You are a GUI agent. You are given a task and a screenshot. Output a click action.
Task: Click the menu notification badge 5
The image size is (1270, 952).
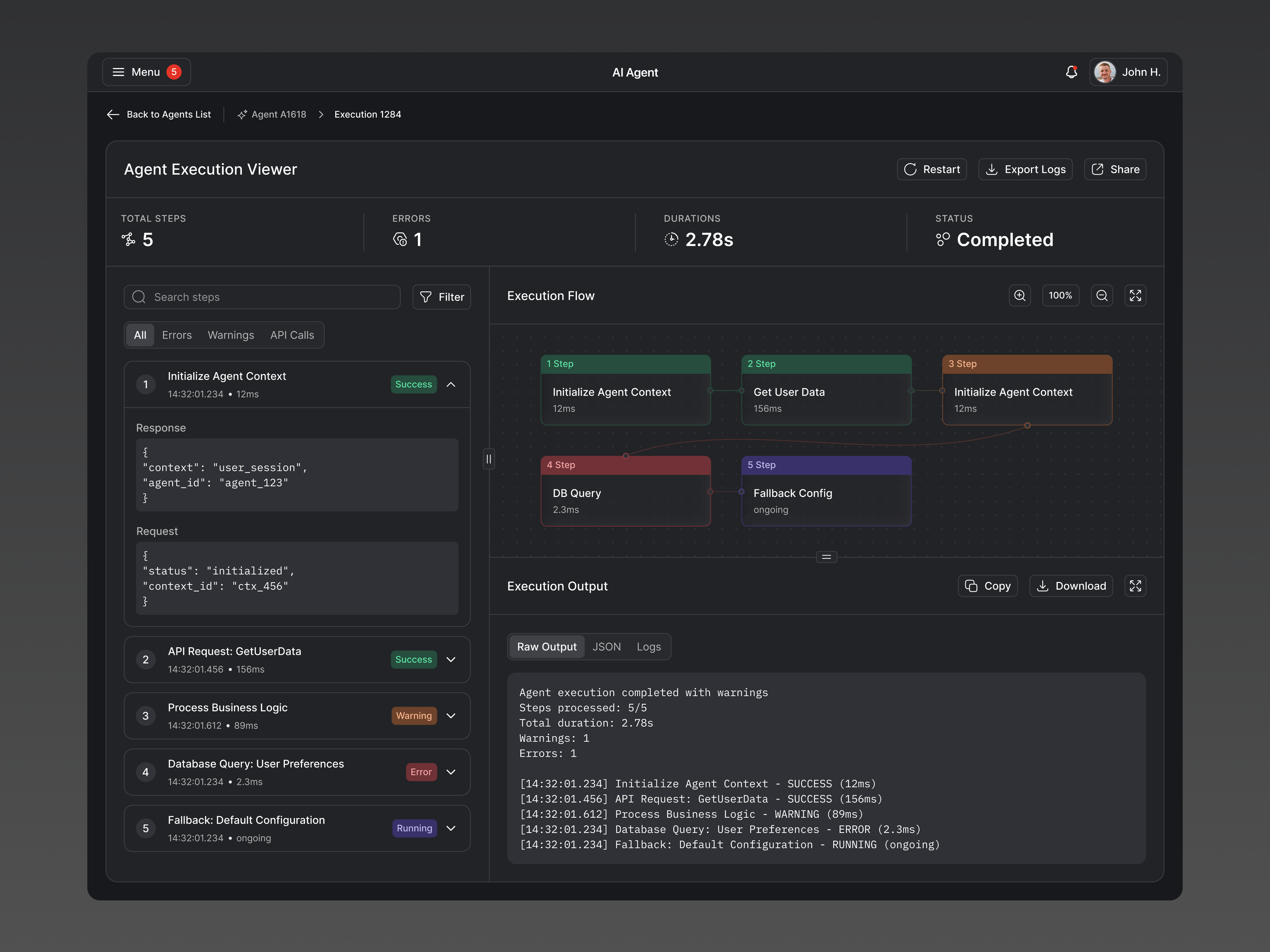pyautogui.click(x=174, y=72)
